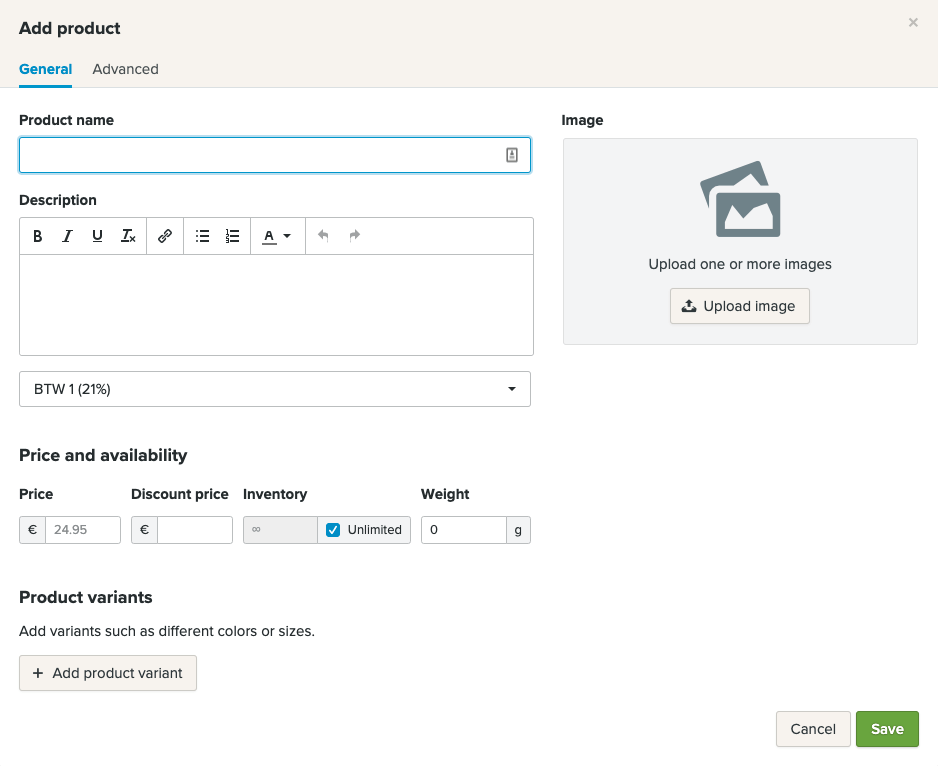The width and height of the screenshot is (938, 766).
Task: Uncheck the Unlimited inventory checkbox
Action: tap(334, 530)
